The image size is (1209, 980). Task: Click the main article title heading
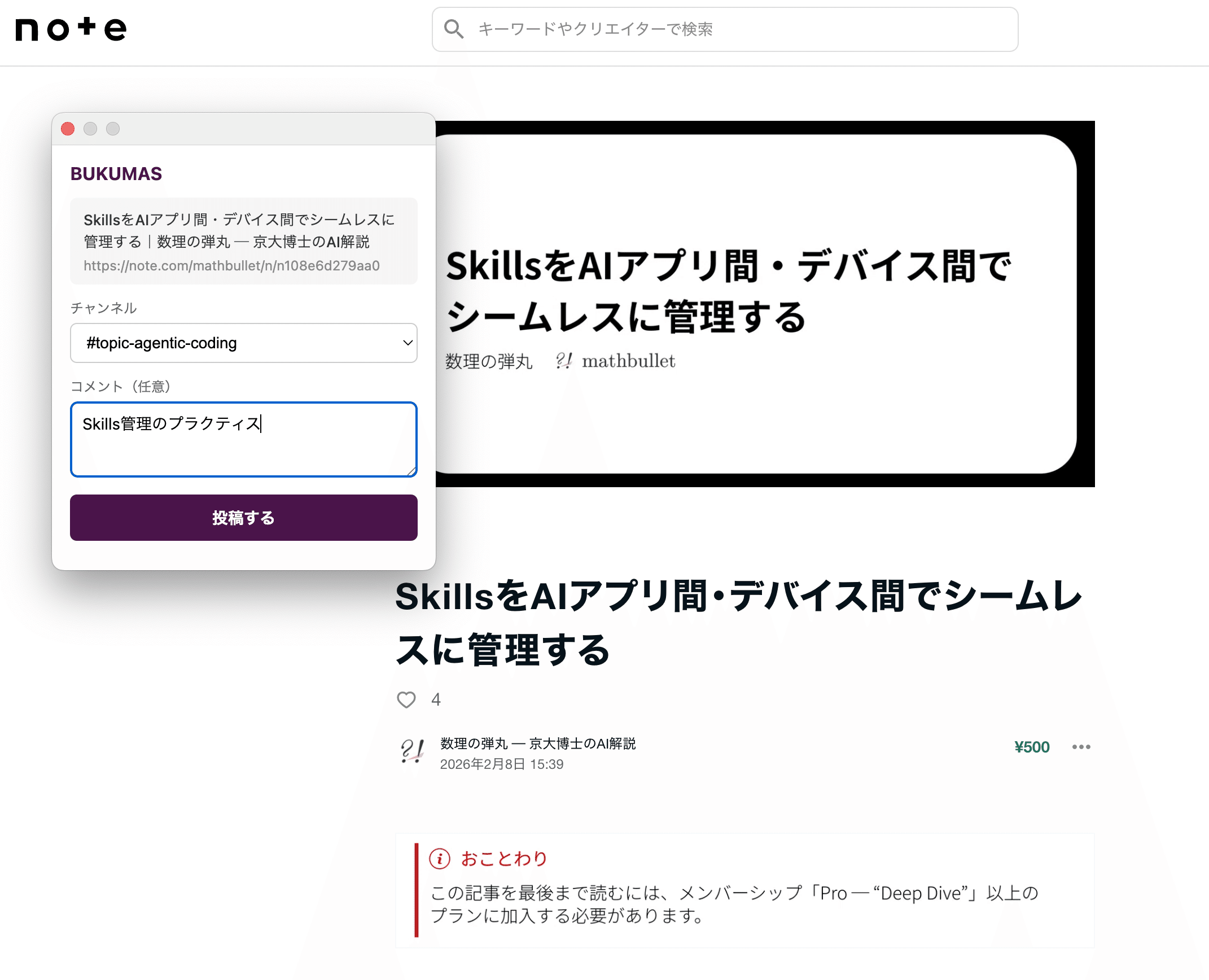(x=738, y=623)
